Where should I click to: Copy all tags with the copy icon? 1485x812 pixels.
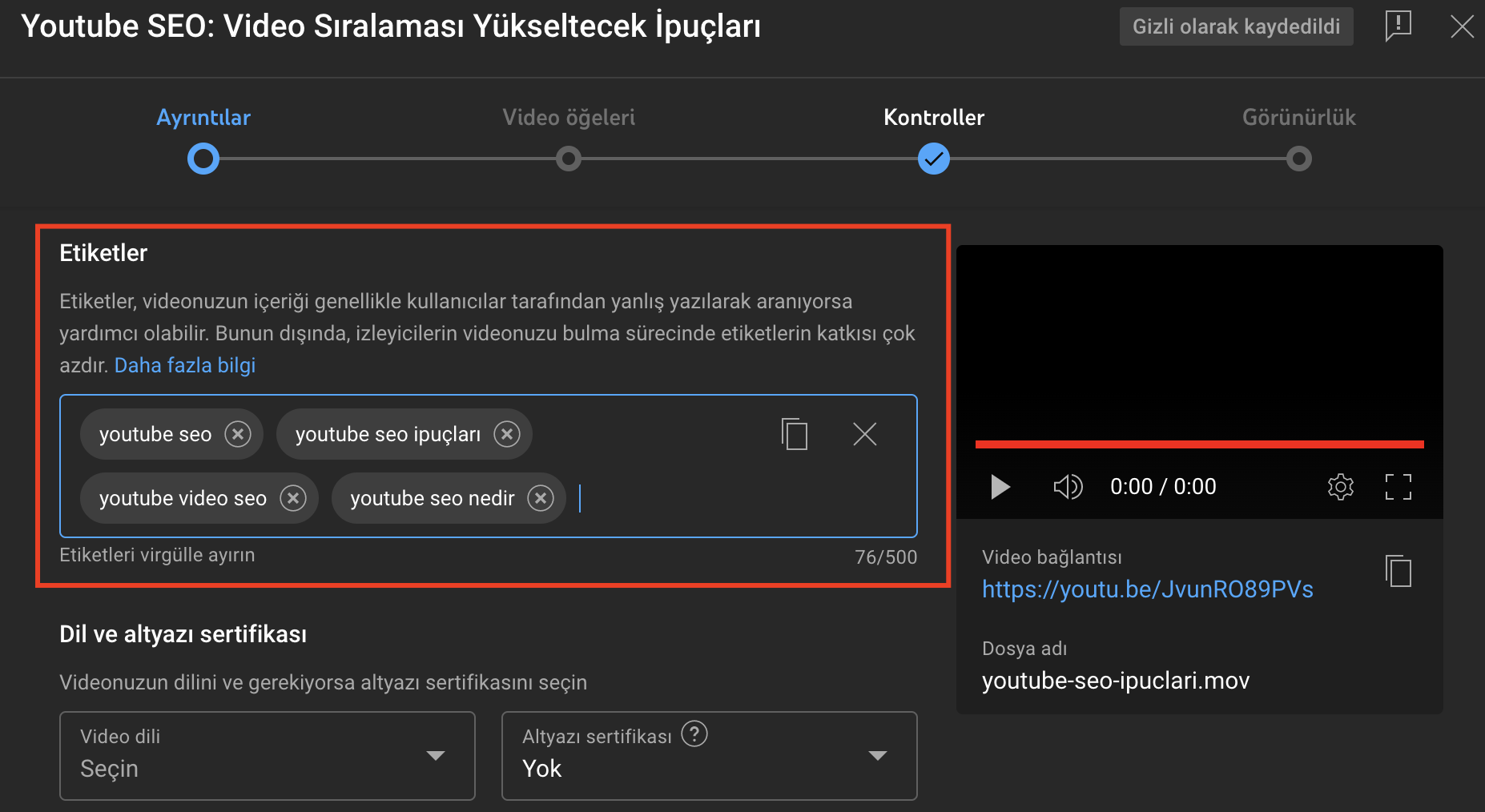[794, 434]
